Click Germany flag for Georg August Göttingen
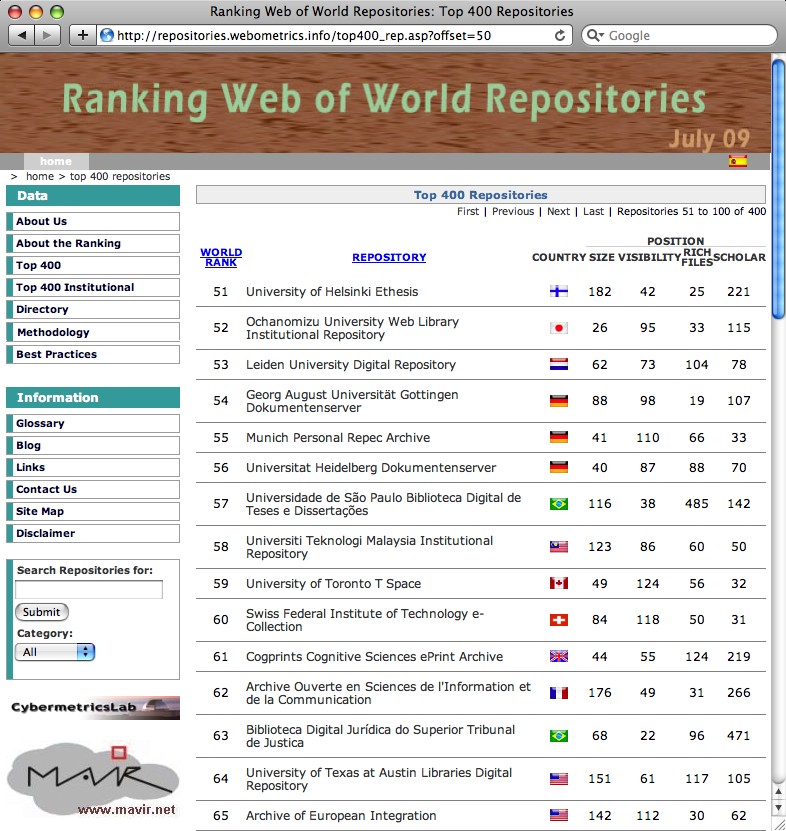 (x=559, y=401)
